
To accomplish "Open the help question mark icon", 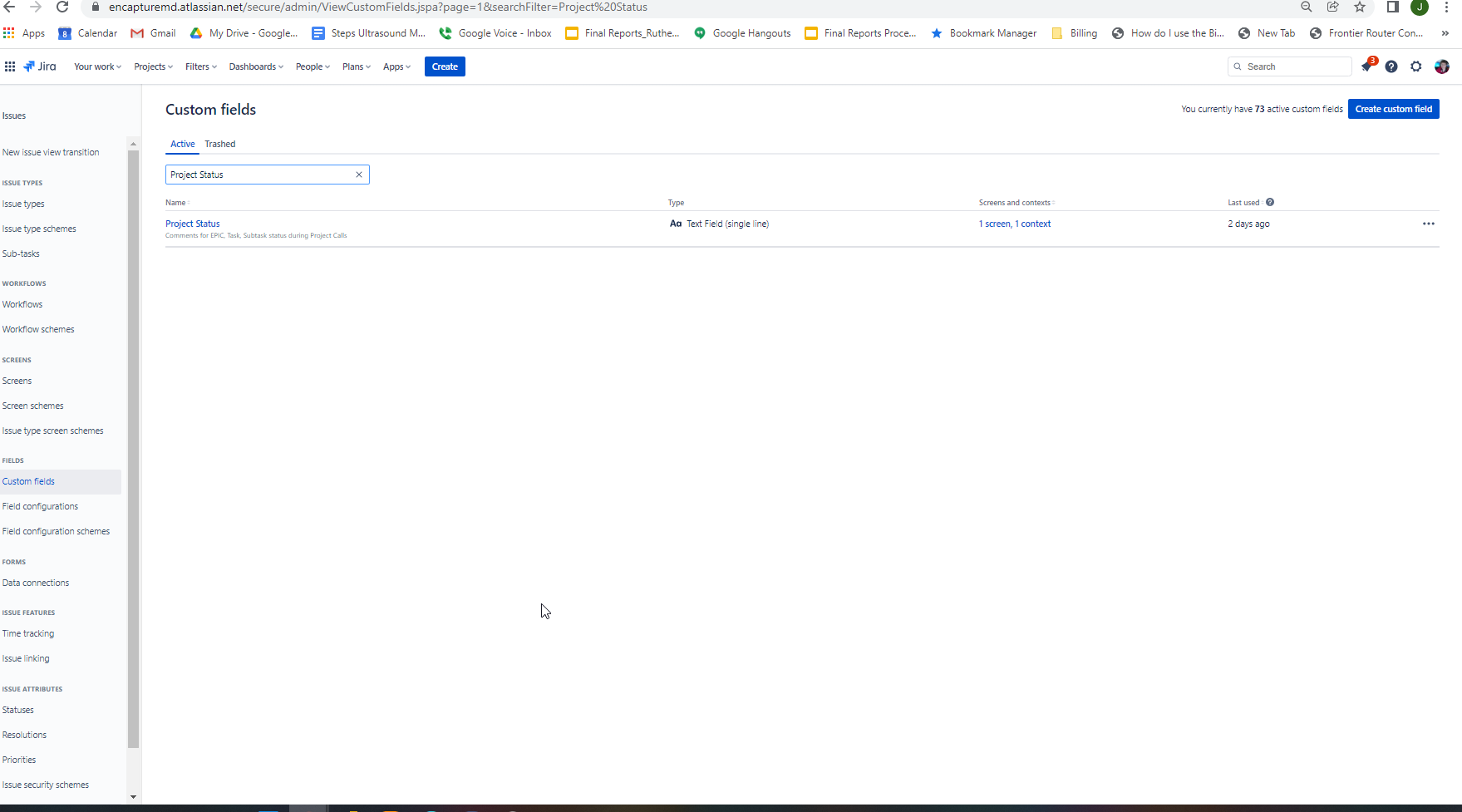I will tap(1391, 66).
